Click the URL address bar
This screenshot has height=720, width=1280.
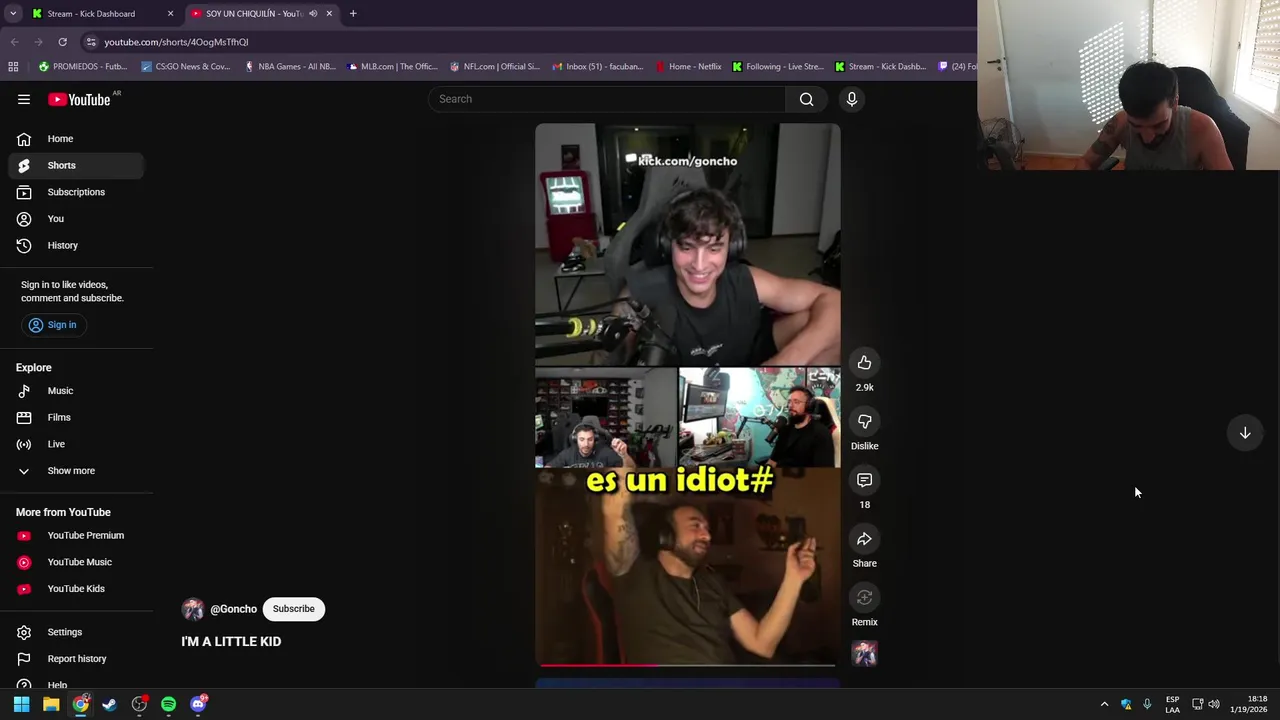tap(530, 42)
